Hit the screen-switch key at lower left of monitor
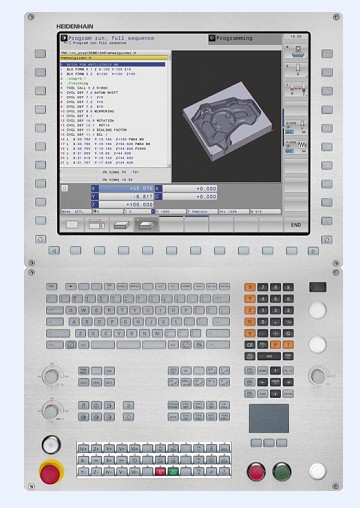The image size is (360, 508). pos(41,239)
